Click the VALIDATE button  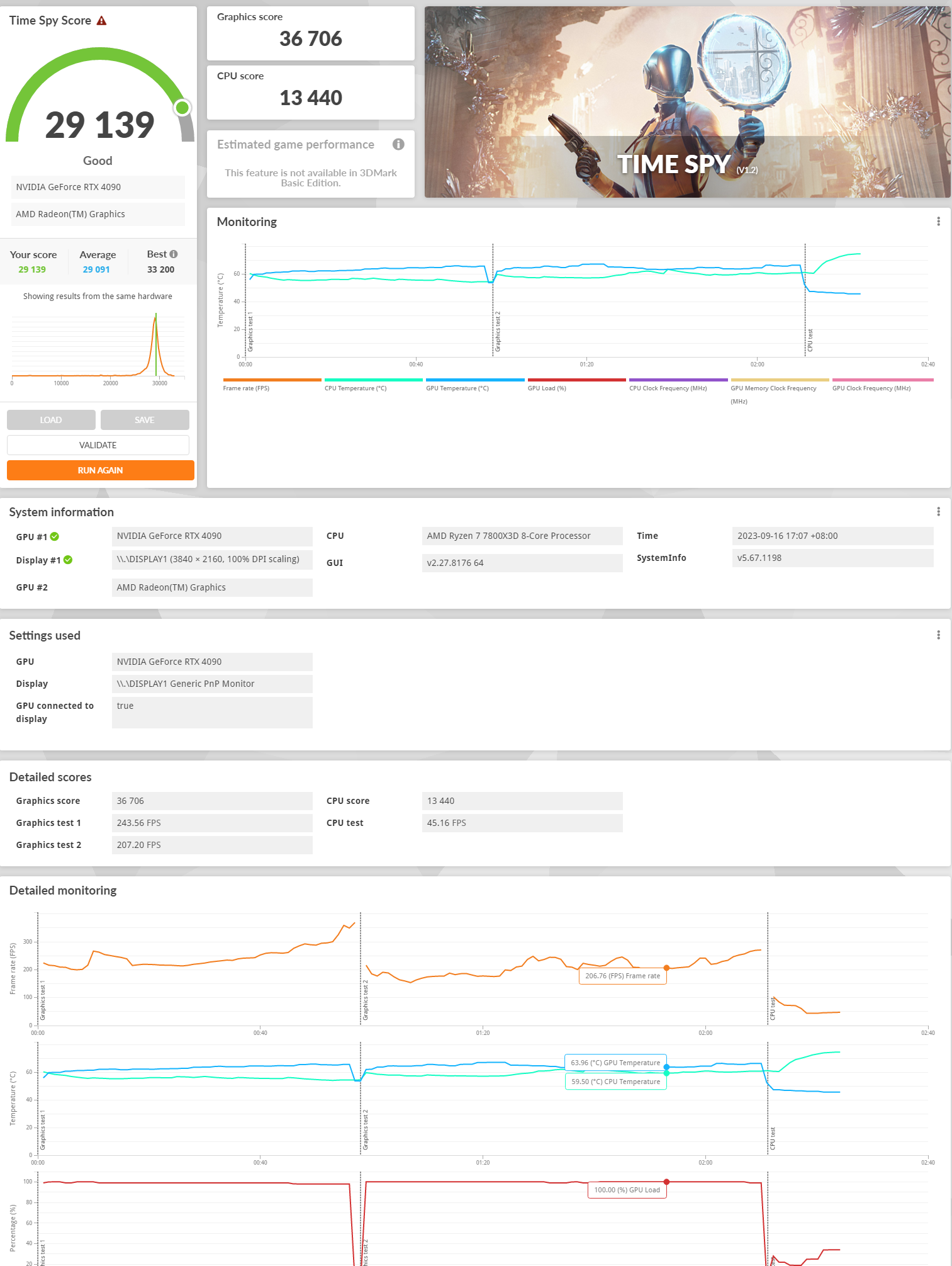(98, 445)
